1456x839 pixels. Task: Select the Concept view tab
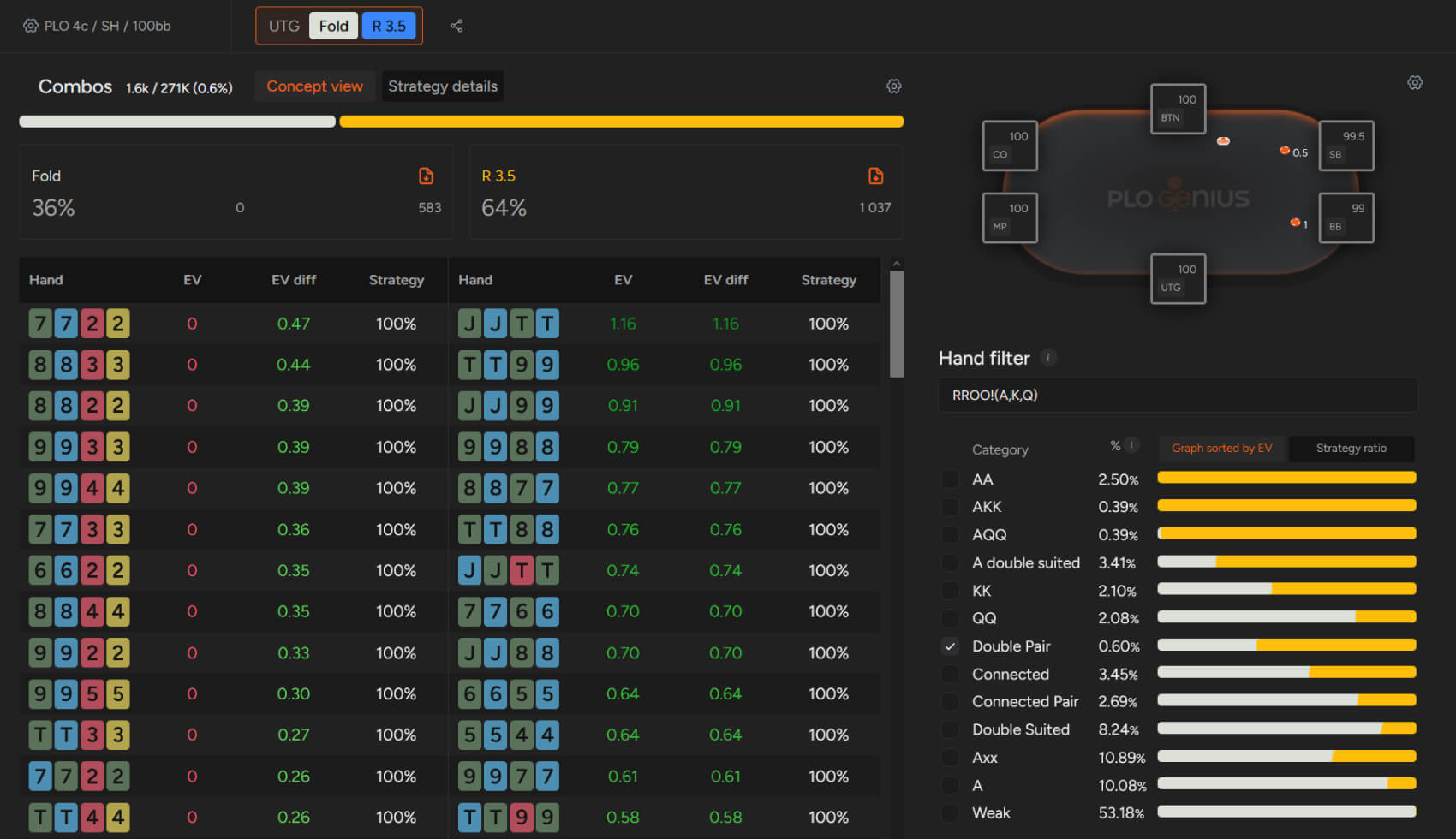pyautogui.click(x=314, y=86)
